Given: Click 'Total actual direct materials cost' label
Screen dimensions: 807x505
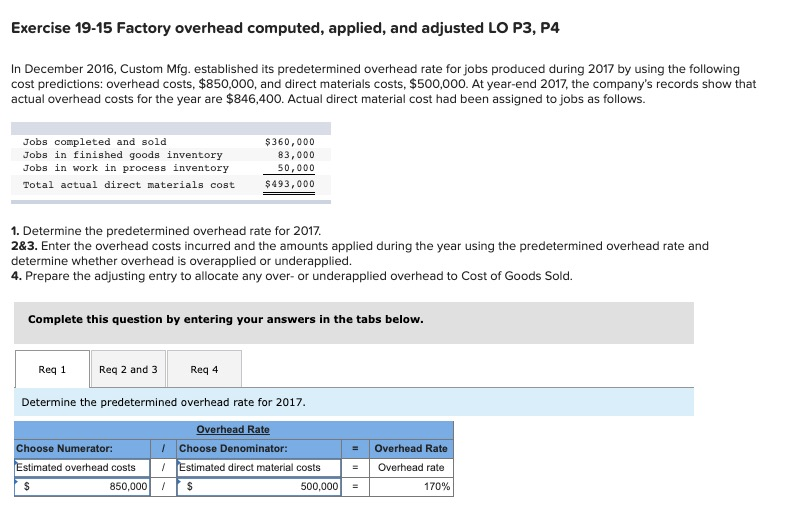Looking at the screenshot, I should (x=129, y=185).
